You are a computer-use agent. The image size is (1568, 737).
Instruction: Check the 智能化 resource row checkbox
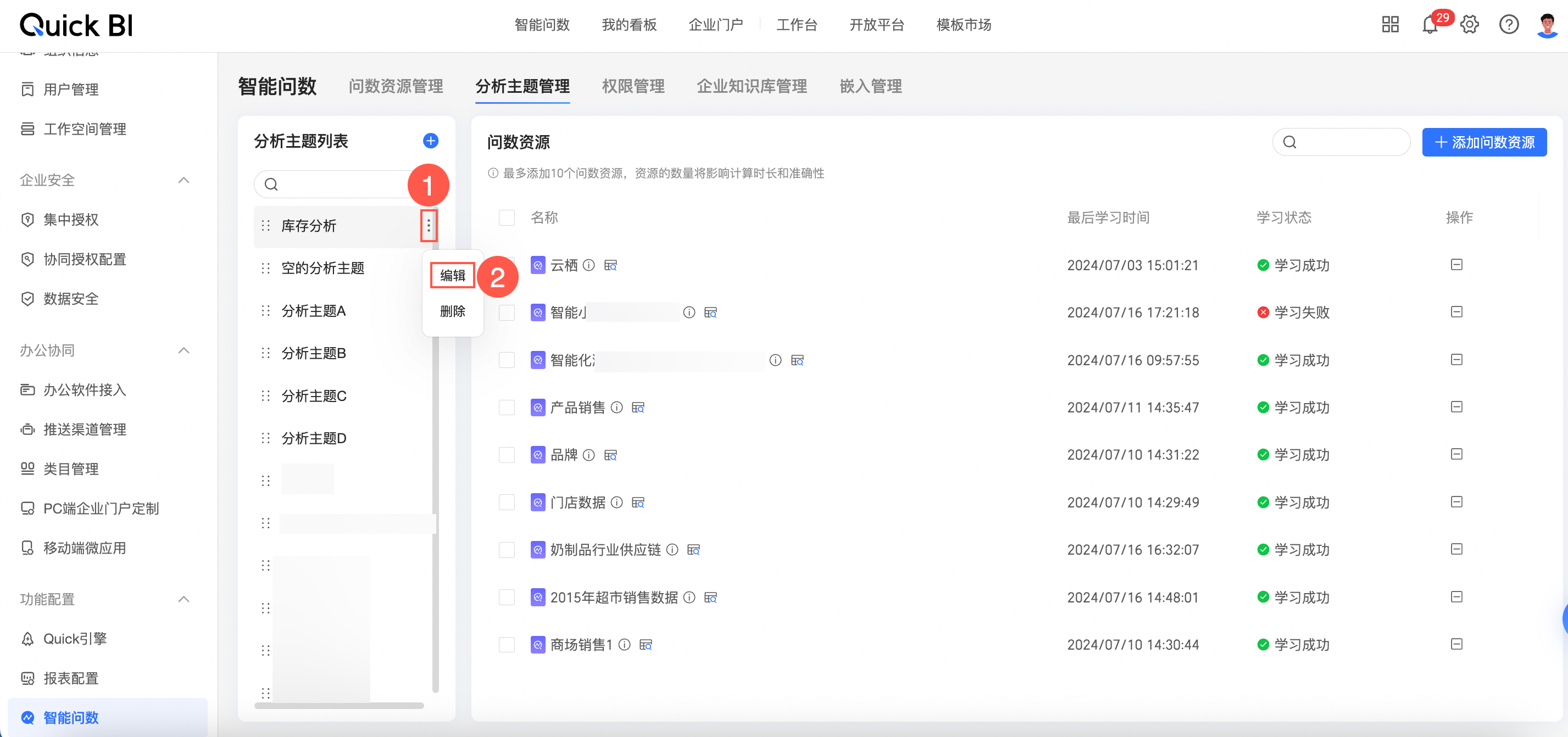507,360
